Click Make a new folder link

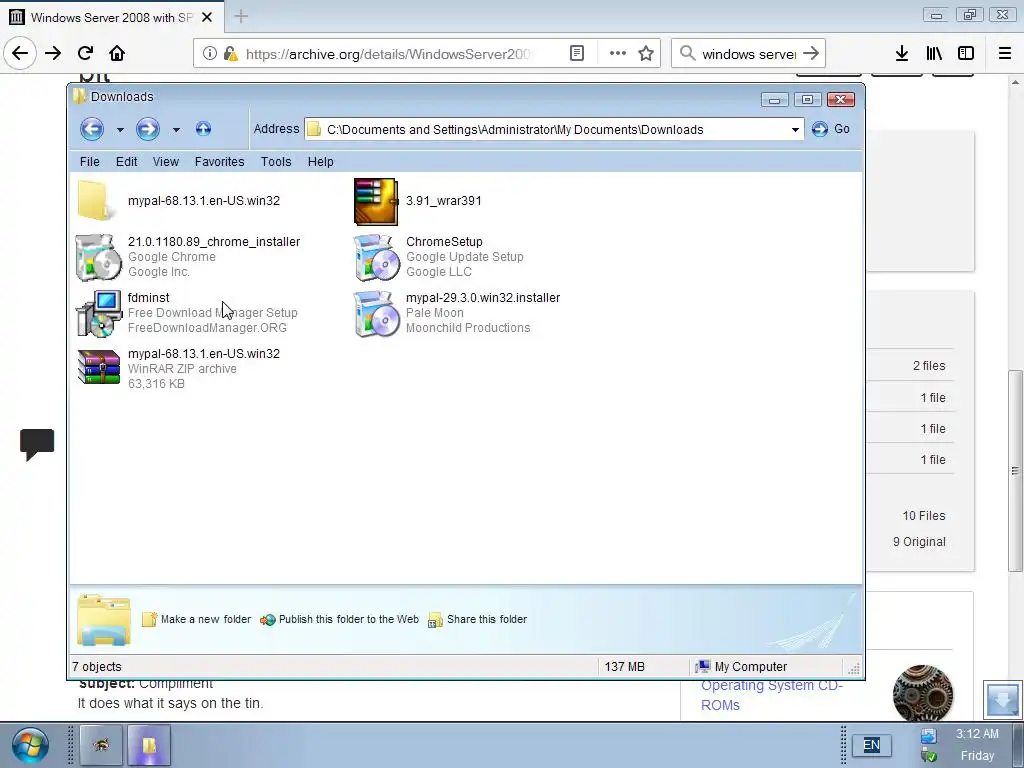click(x=197, y=619)
